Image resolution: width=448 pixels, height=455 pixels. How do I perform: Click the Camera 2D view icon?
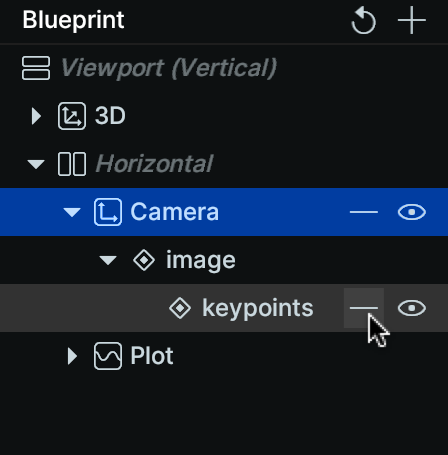[108, 212]
